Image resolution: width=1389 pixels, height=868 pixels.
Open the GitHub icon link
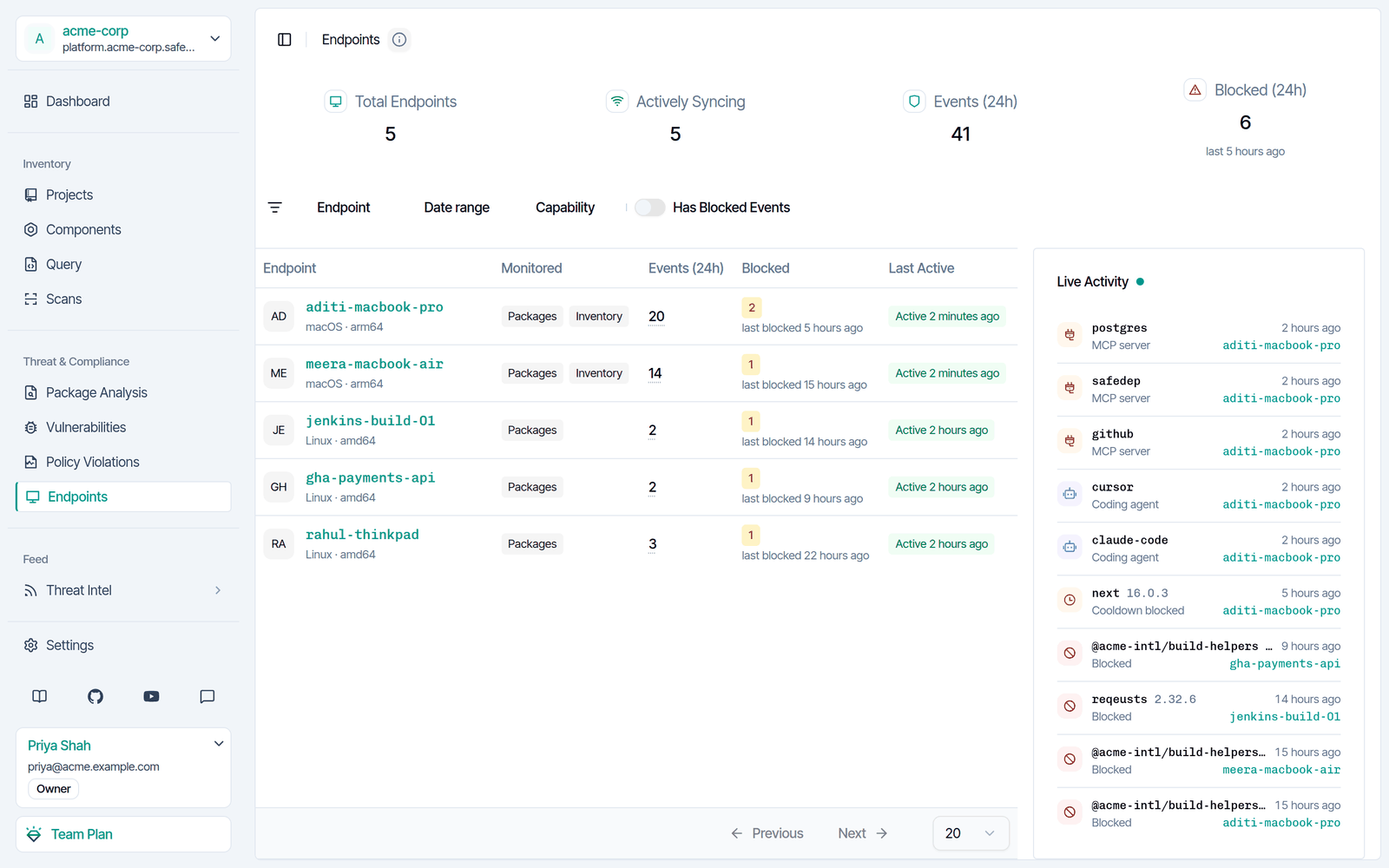click(95, 696)
